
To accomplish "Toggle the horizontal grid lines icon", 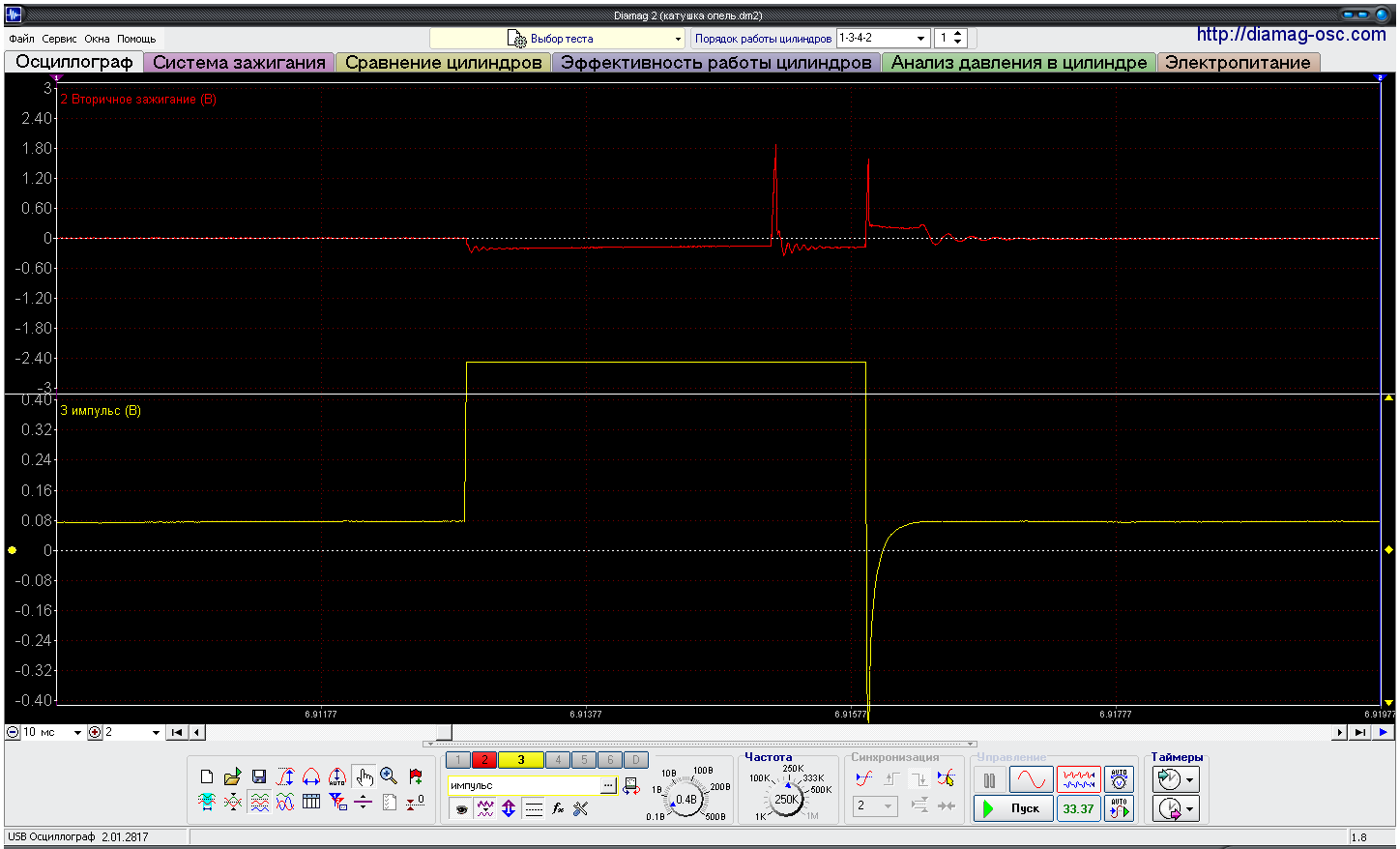I will click(534, 809).
